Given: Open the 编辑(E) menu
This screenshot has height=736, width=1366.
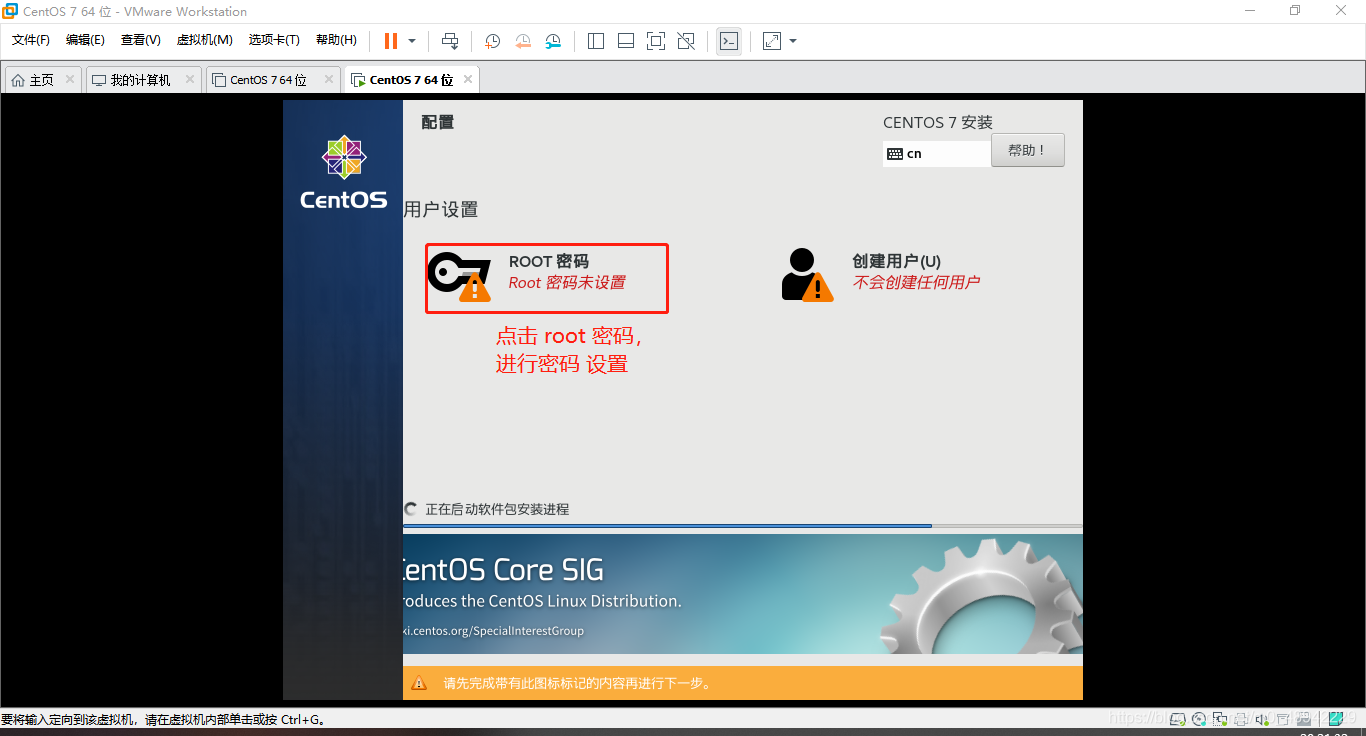Looking at the screenshot, I should tap(85, 40).
